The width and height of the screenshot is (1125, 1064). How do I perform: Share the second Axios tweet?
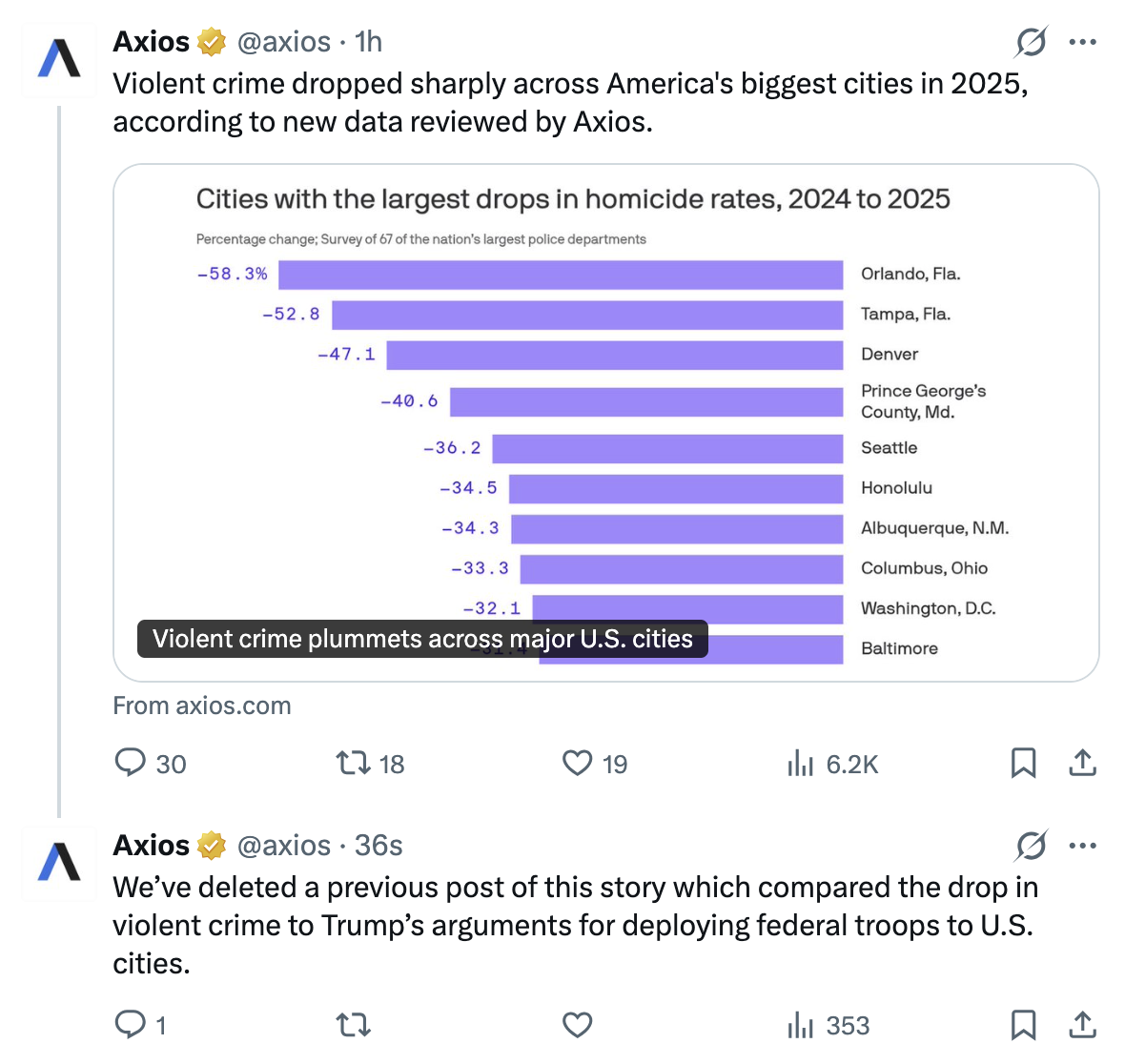point(1082,1025)
